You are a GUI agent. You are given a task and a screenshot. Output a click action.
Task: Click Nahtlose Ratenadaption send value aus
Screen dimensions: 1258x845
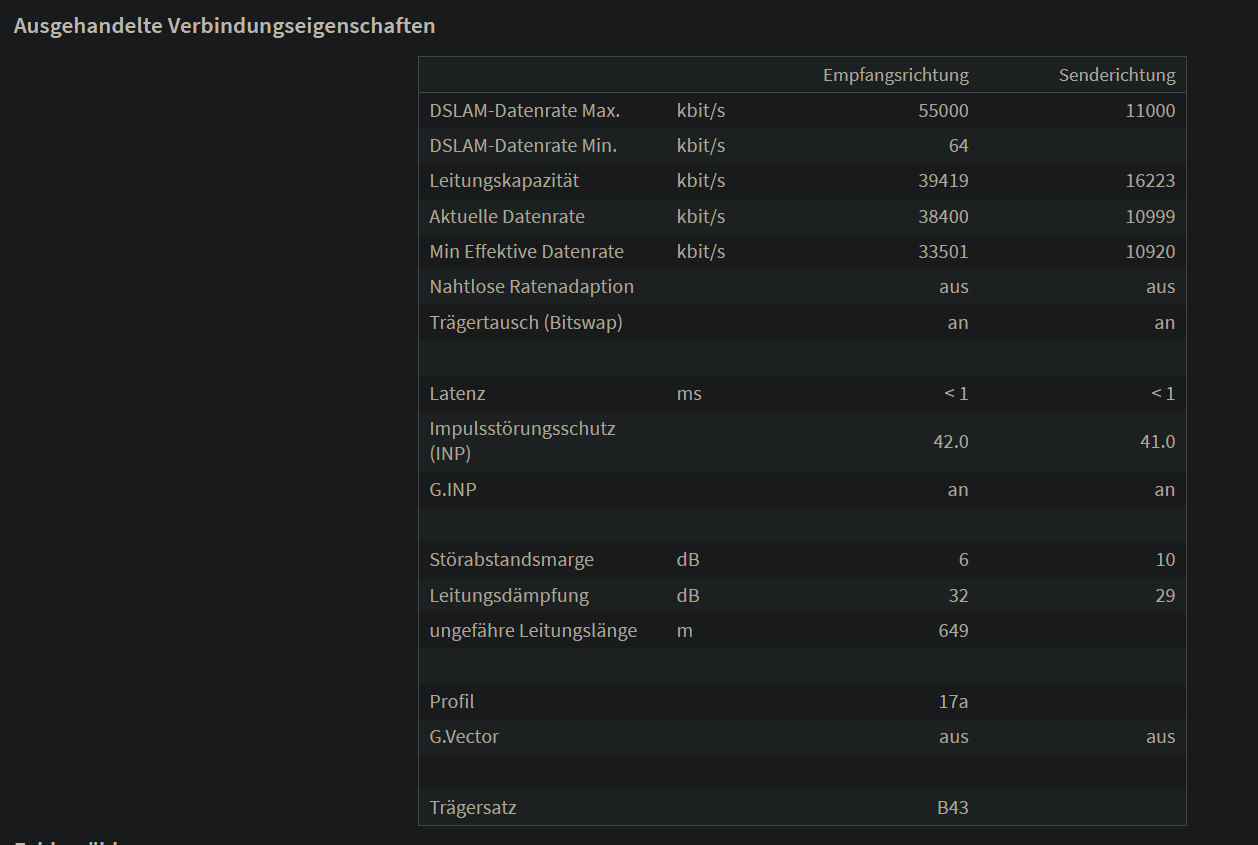click(x=1160, y=287)
